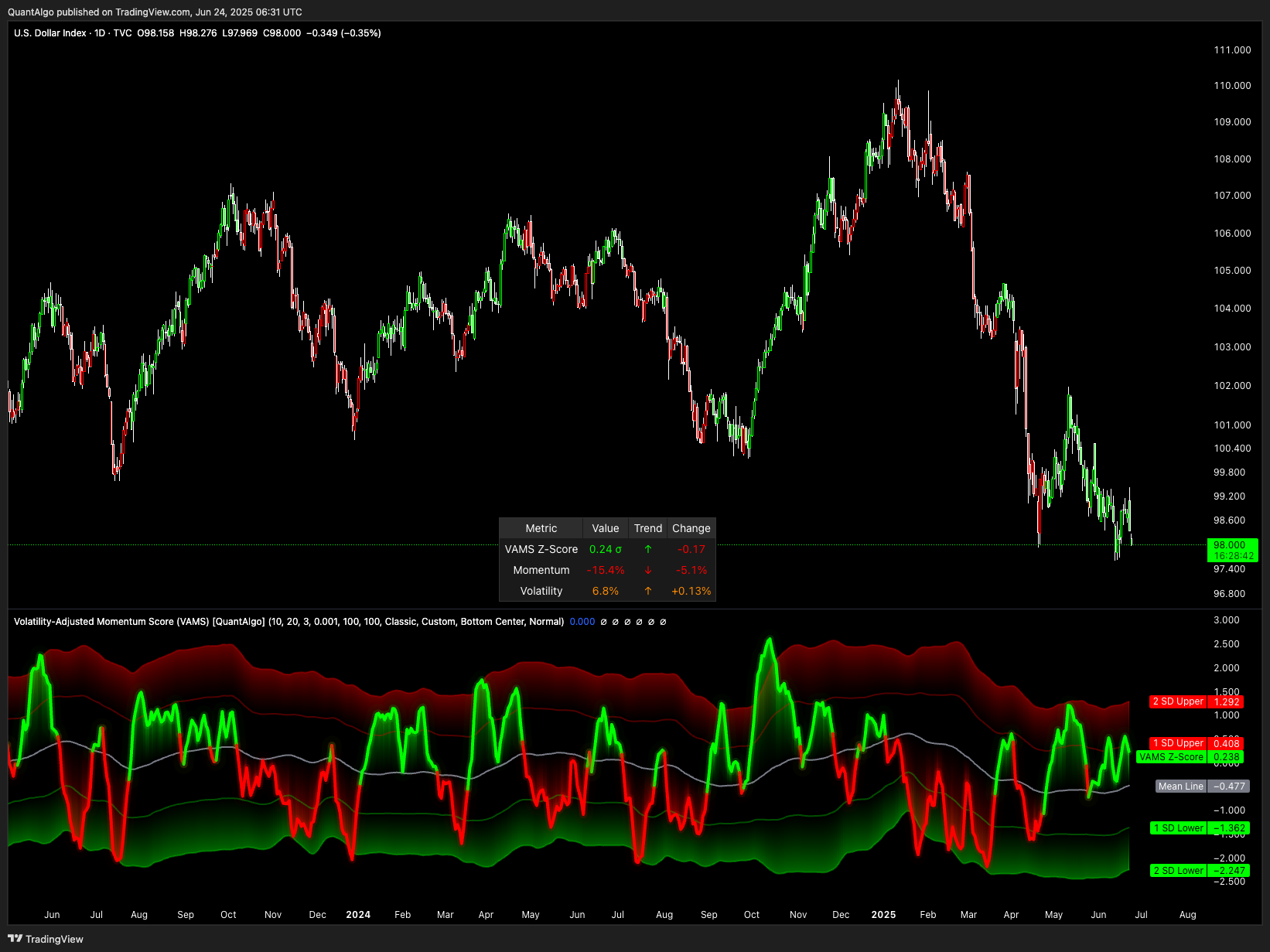Click the green up arrow in VAMS Z-Score row
The height and width of the screenshot is (952, 1270).
[648, 549]
